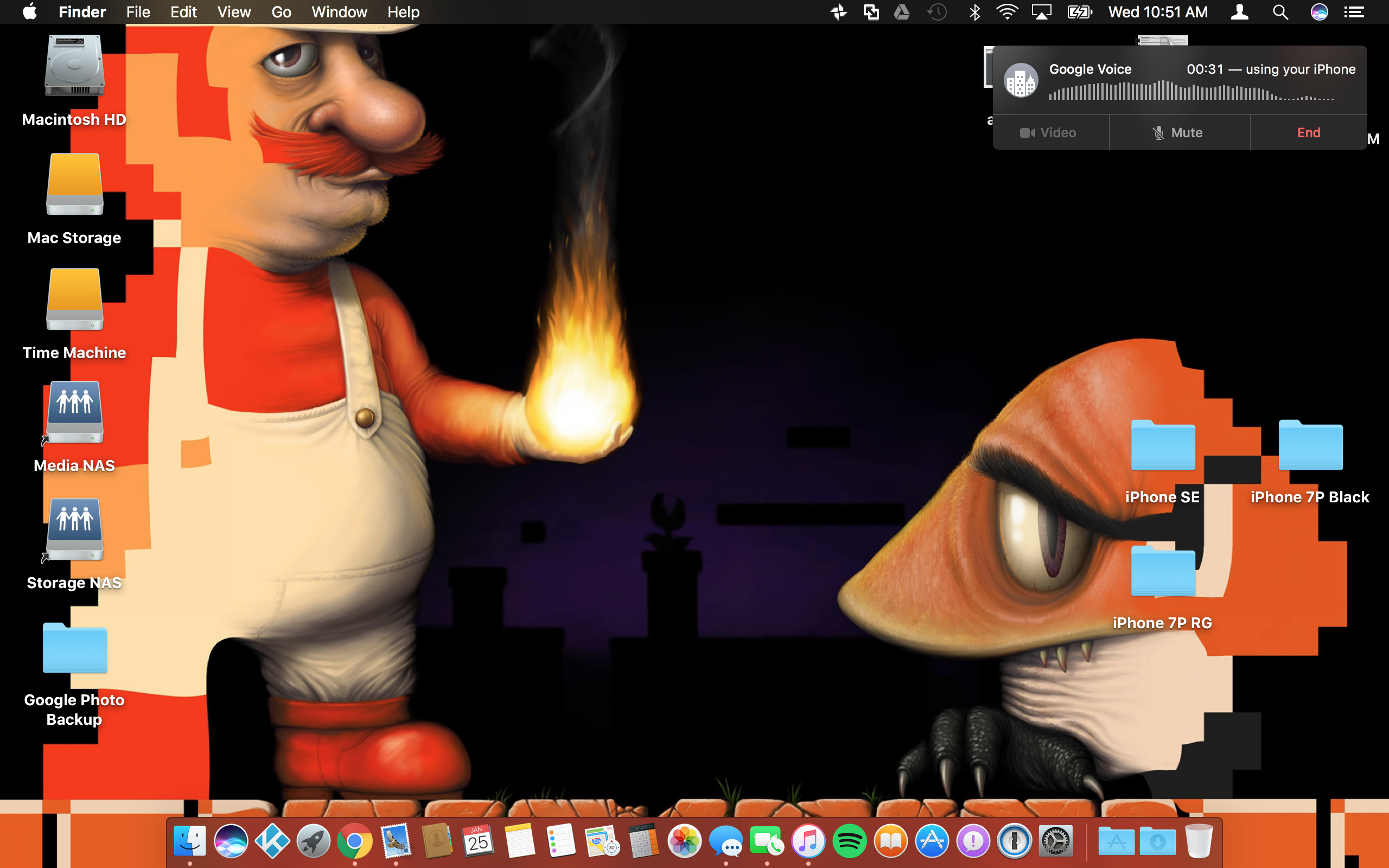Expand the Time Machine status menu
The image size is (1389, 868).
coord(936,12)
